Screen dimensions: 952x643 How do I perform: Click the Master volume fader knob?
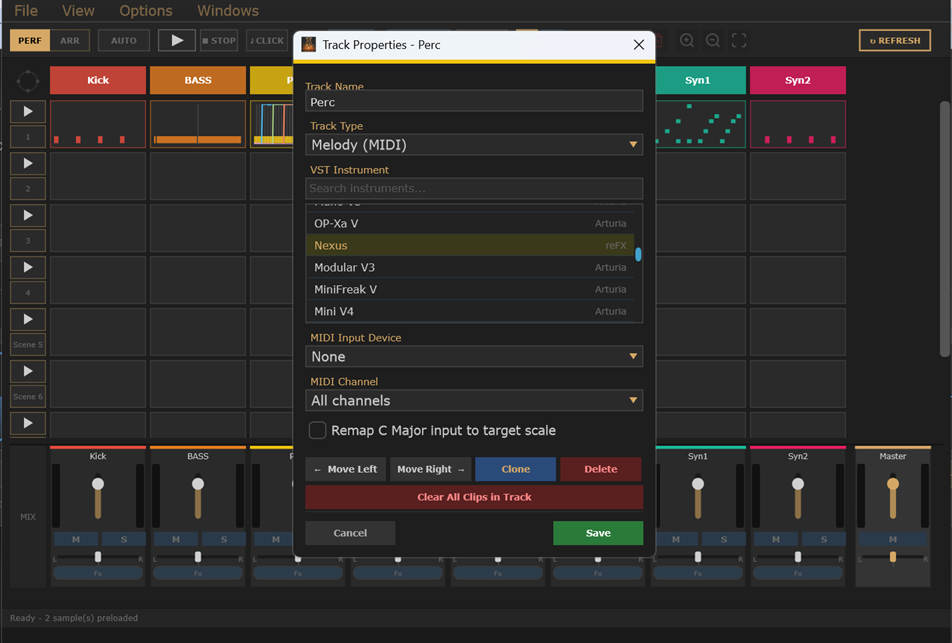pos(892,484)
